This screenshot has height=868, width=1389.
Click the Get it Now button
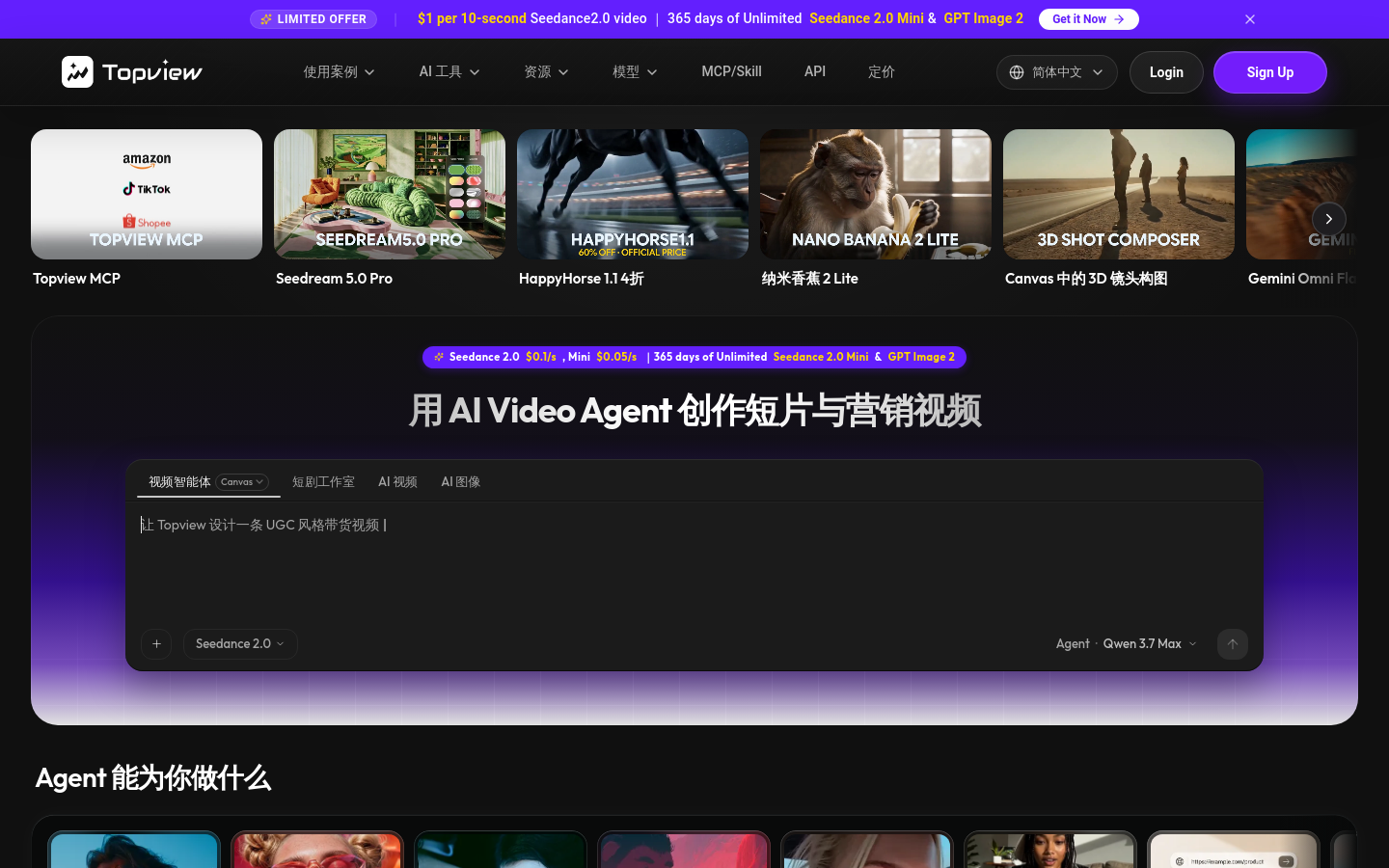pyautogui.click(x=1088, y=19)
